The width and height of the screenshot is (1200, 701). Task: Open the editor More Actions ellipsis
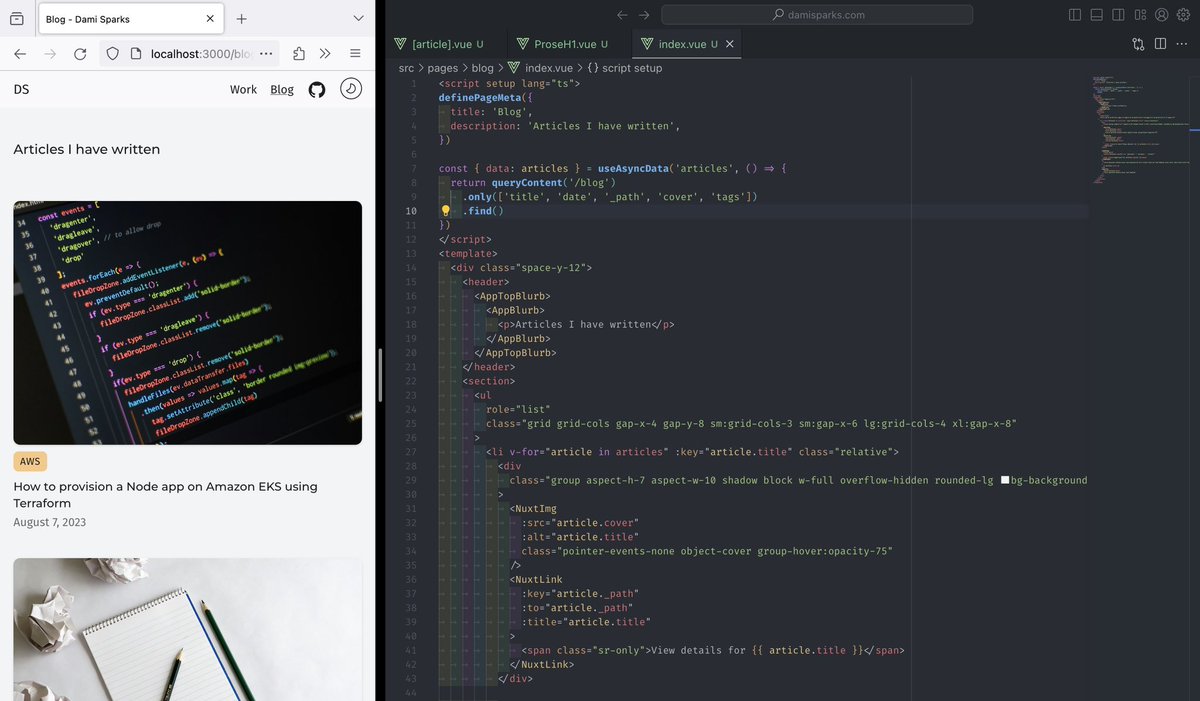tap(1182, 44)
